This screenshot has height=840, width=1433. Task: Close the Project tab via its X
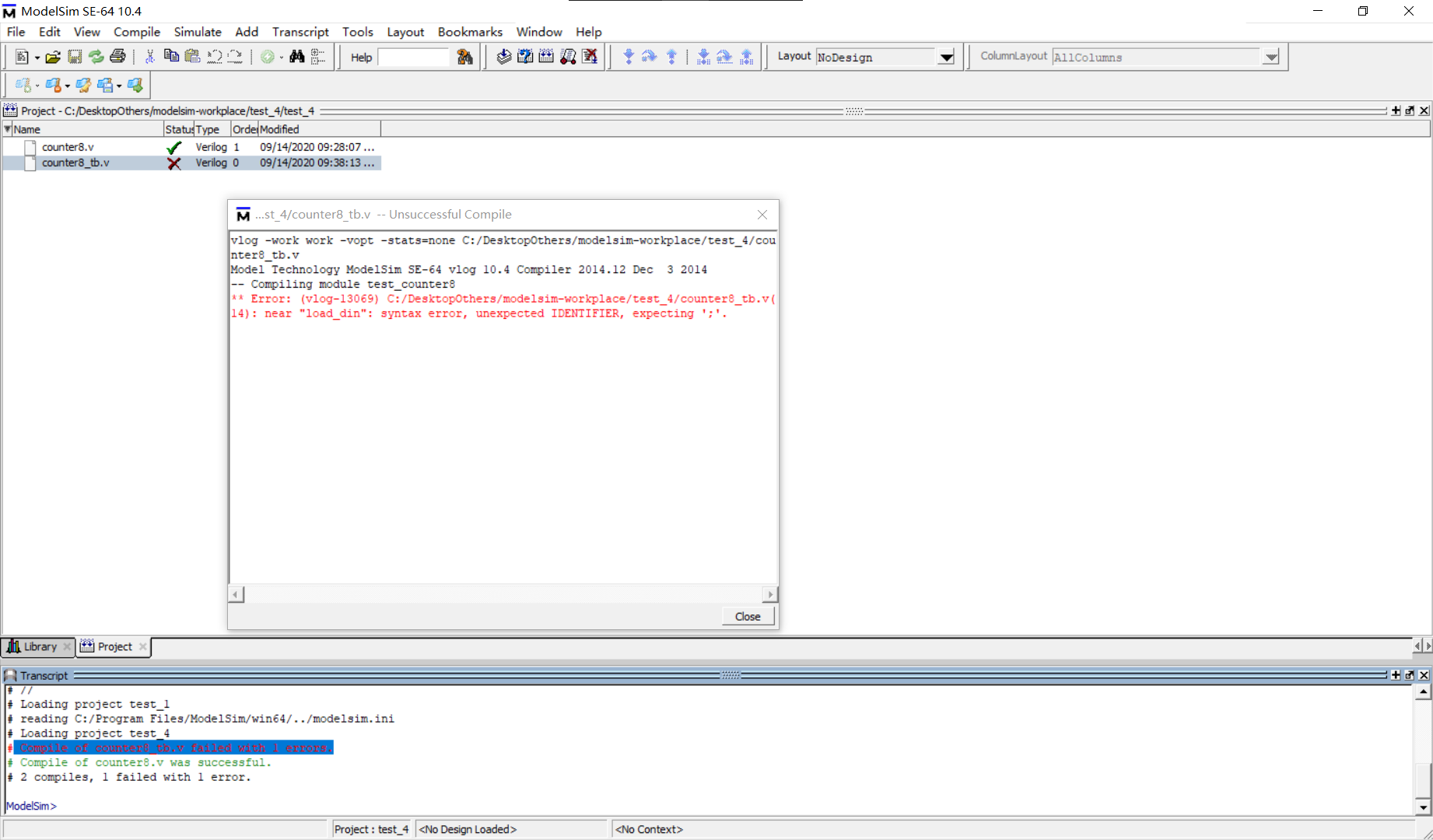click(142, 647)
